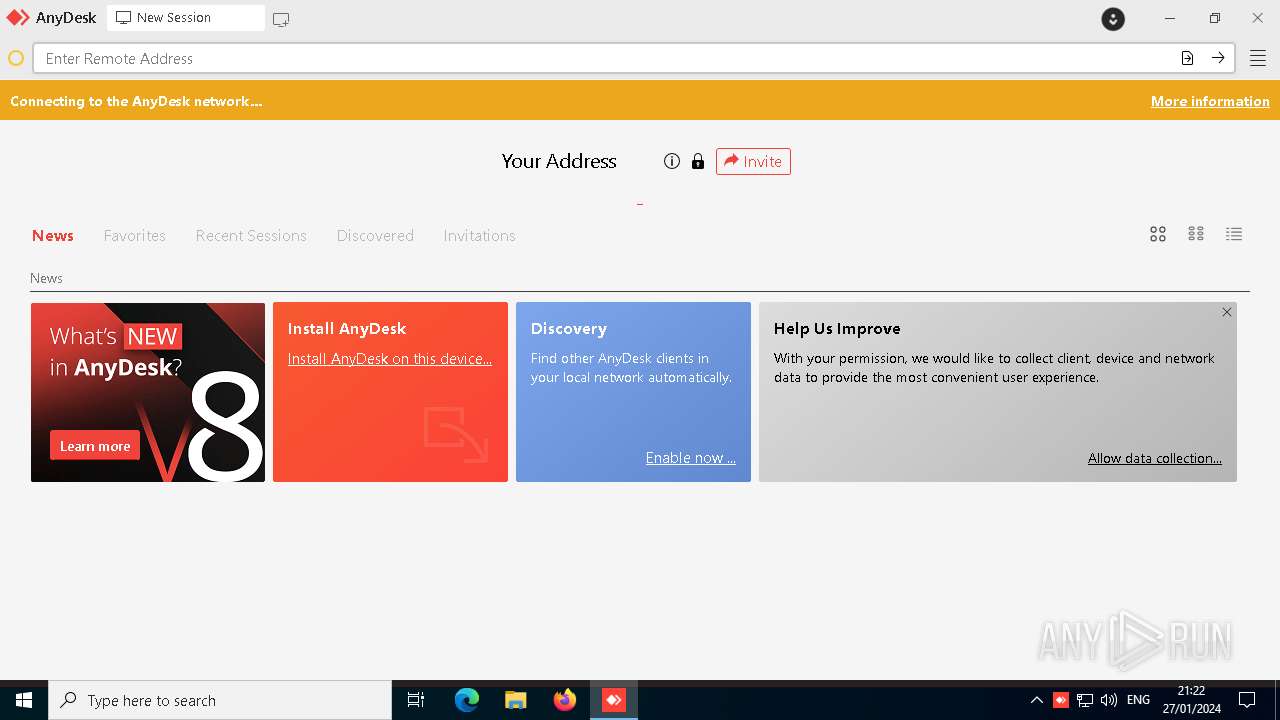Click the Connecting to the AnyDesk network message

click(x=136, y=101)
